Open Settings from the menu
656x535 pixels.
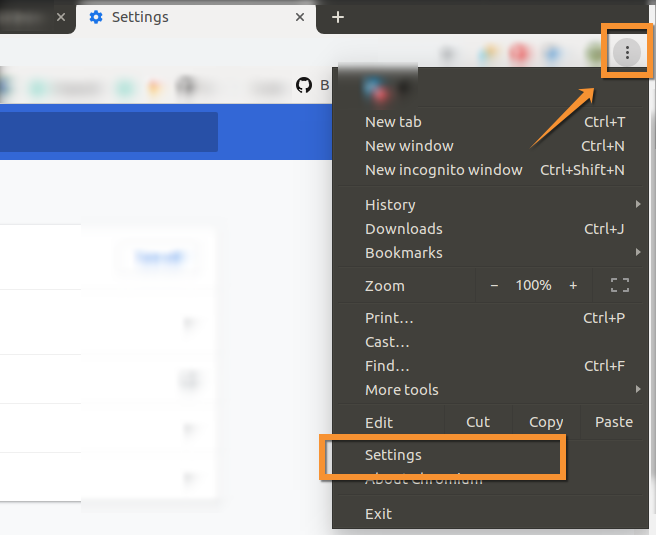[393, 455]
